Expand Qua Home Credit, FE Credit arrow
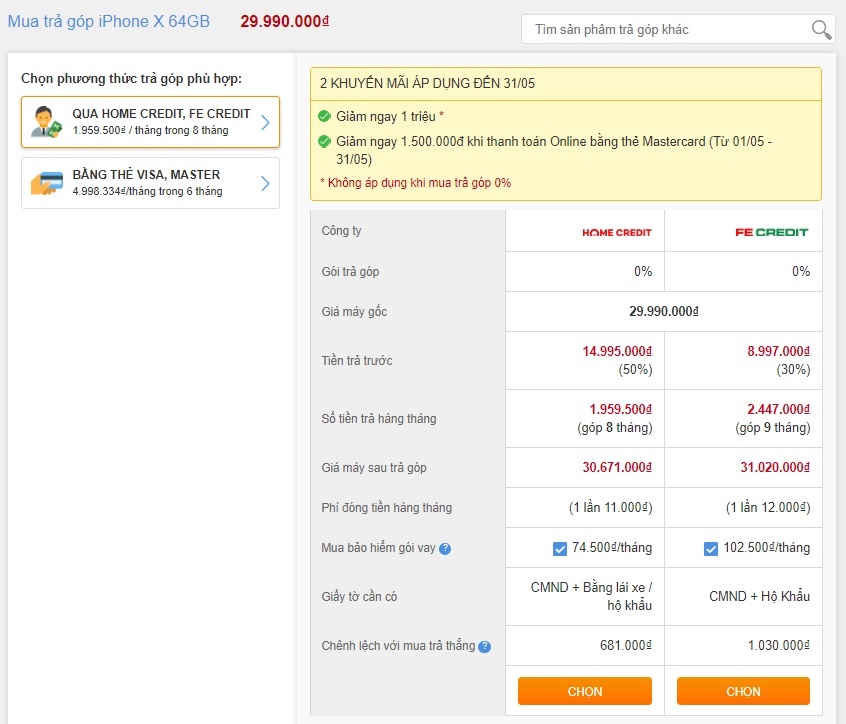 265,123
